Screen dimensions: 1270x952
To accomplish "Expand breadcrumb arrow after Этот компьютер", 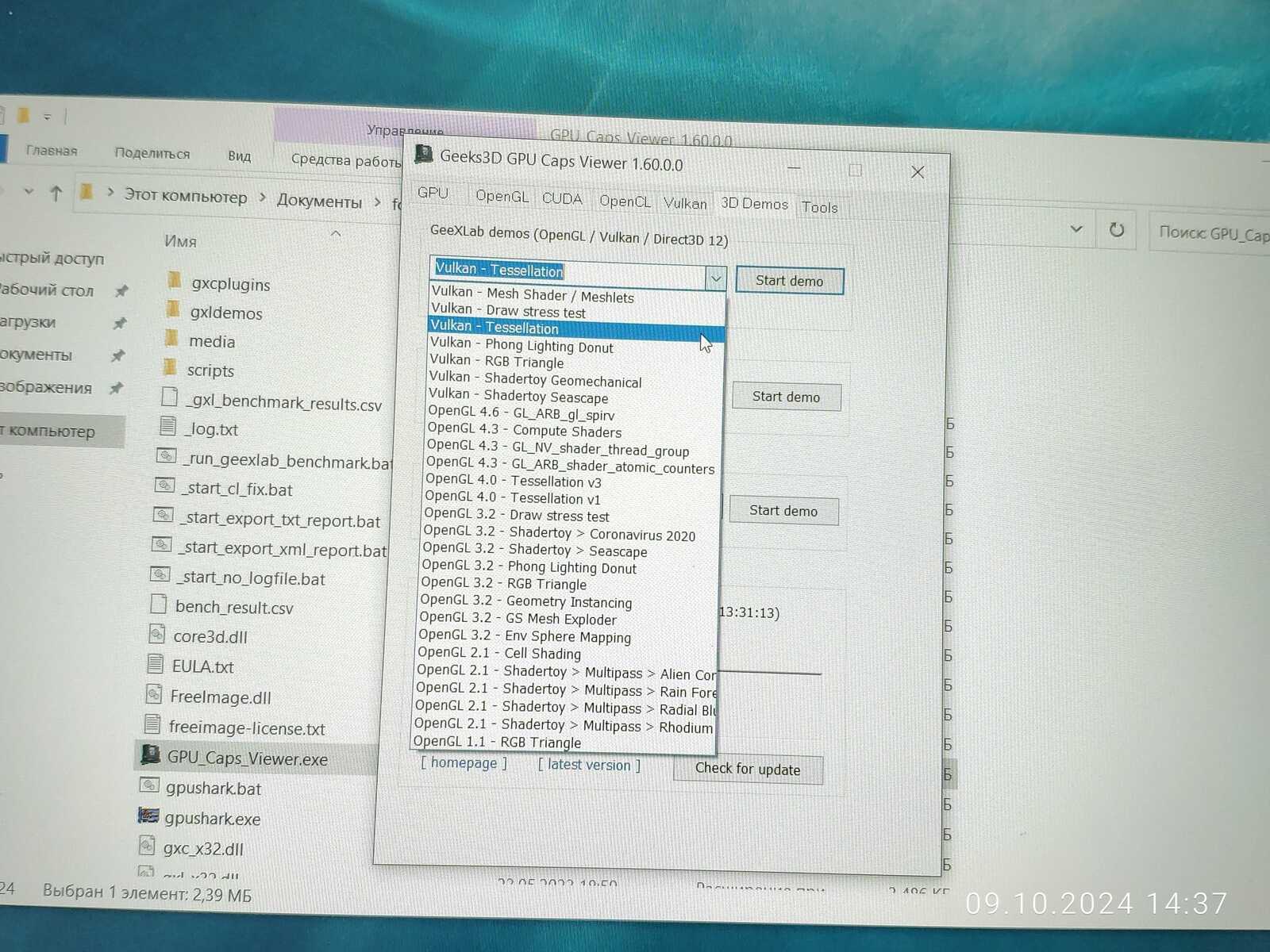I will tap(263, 198).
